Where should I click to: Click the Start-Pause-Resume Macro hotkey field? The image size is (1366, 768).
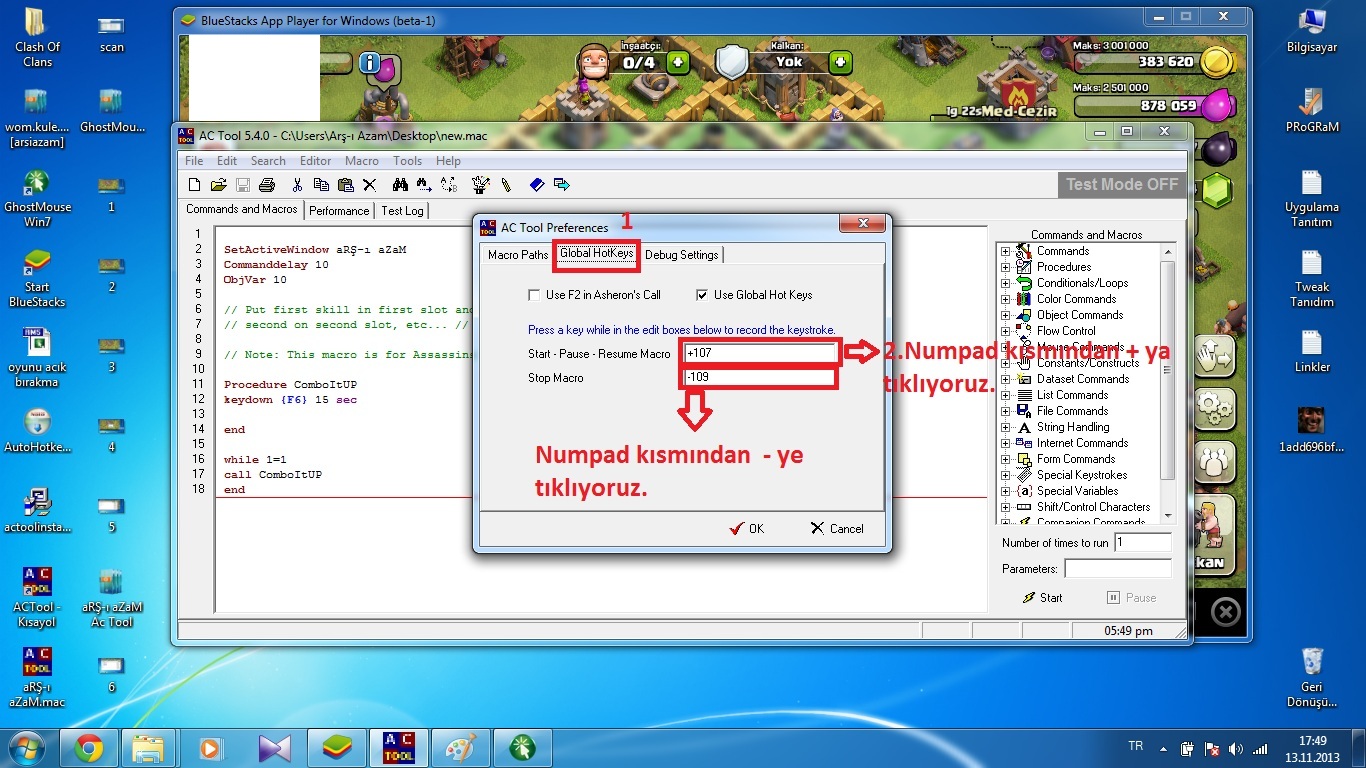(x=761, y=353)
